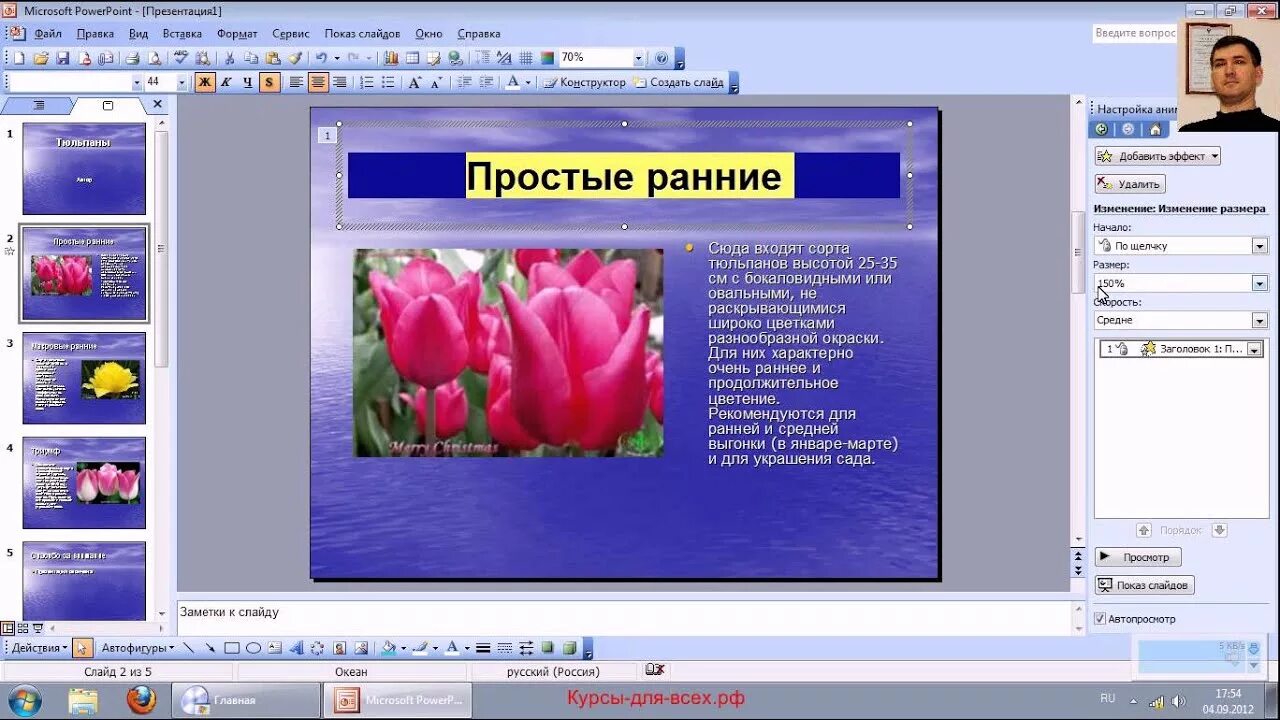This screenshot has height=720, width=1280.
Task: Open the font name dropdown
Action: [137, 83]
